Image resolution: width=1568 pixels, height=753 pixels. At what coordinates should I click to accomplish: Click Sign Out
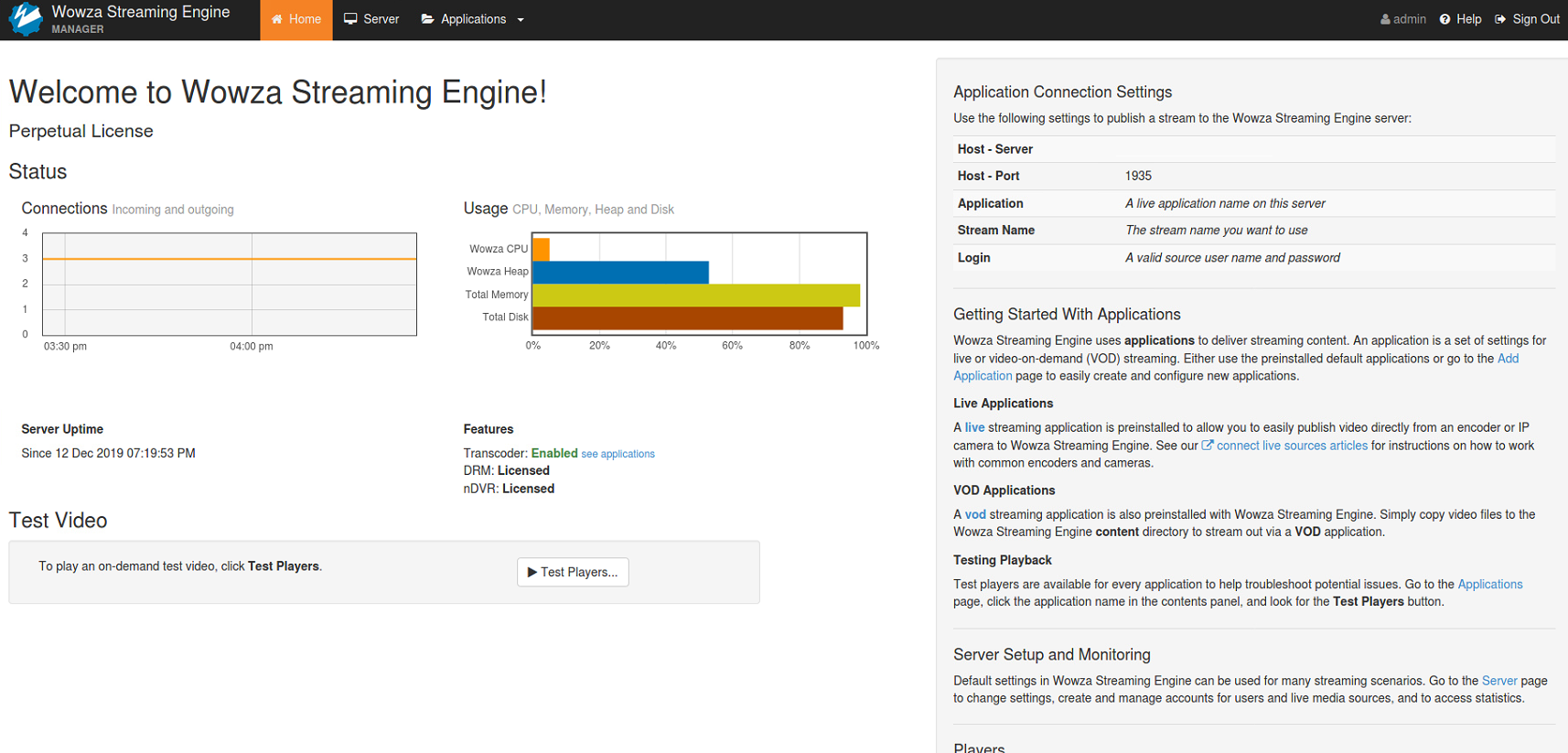pos(1528,19)
